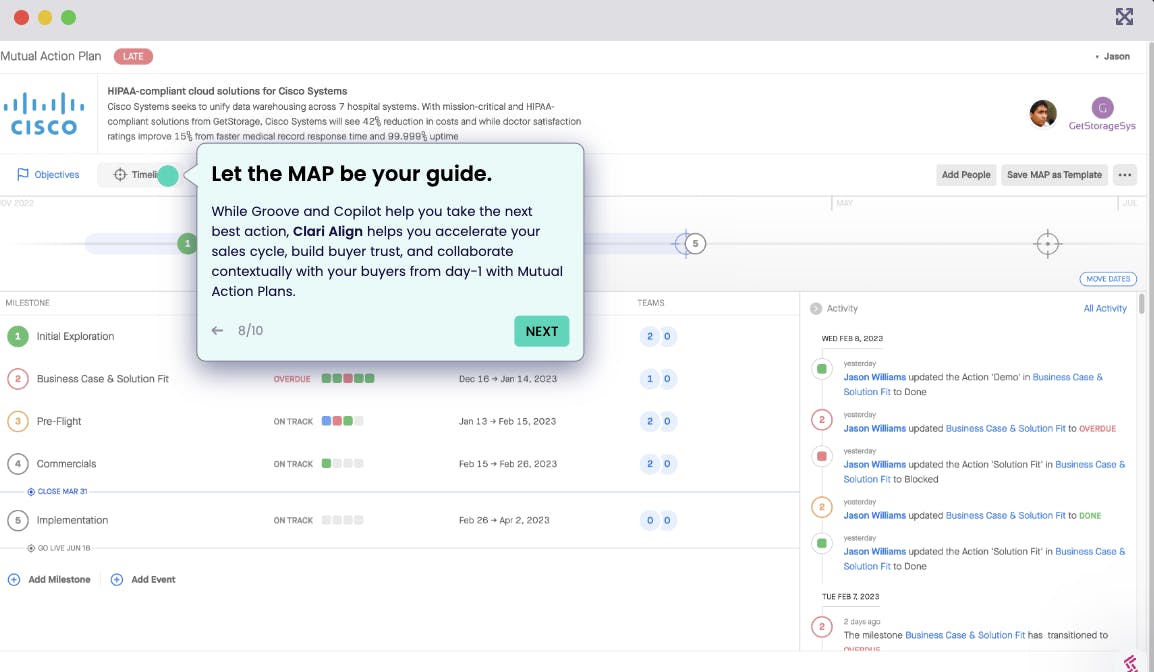
Task: Click the Activity panel scrollbar
Action: (x=1141, y=304)
